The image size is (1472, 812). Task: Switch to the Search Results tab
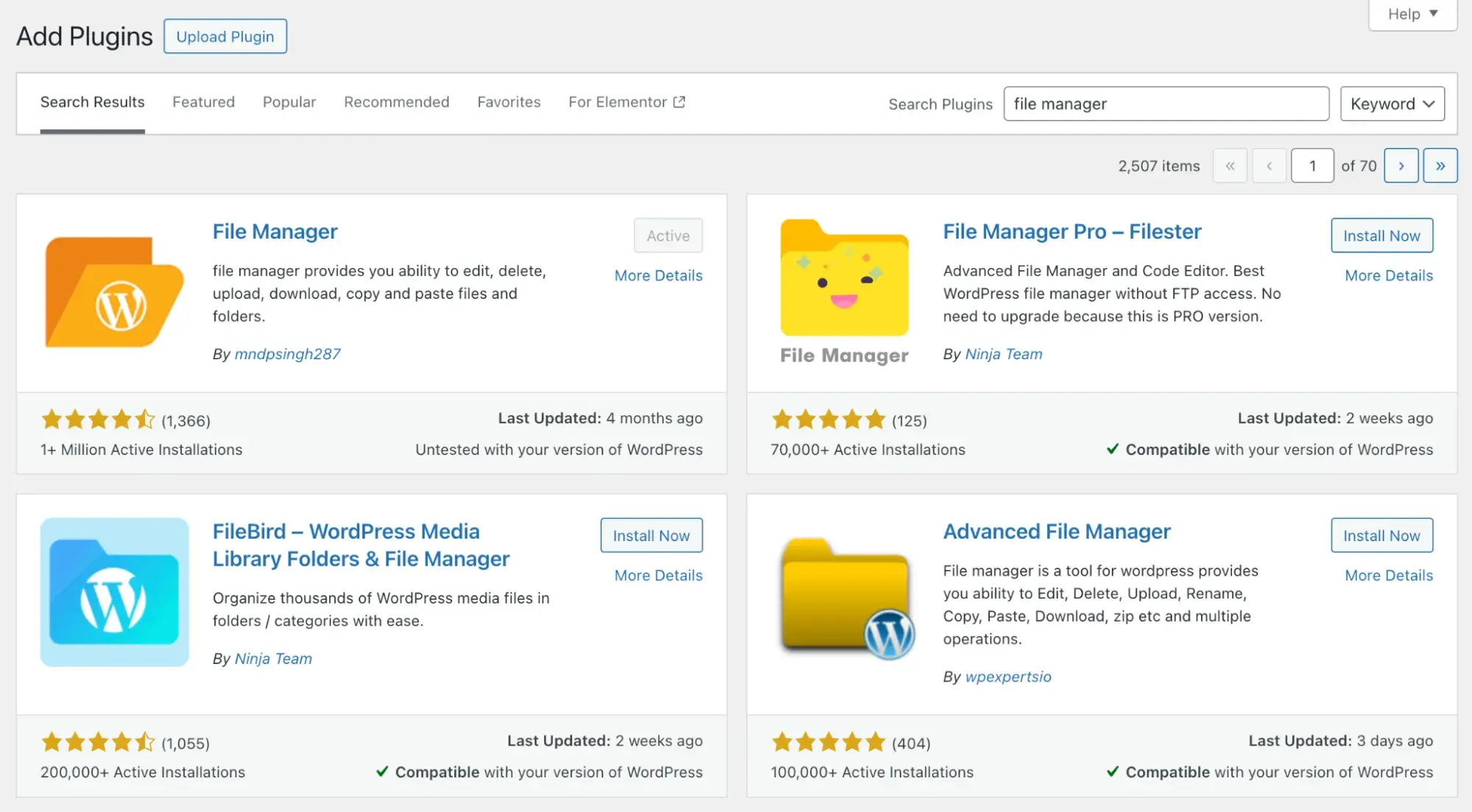point(92,102)
